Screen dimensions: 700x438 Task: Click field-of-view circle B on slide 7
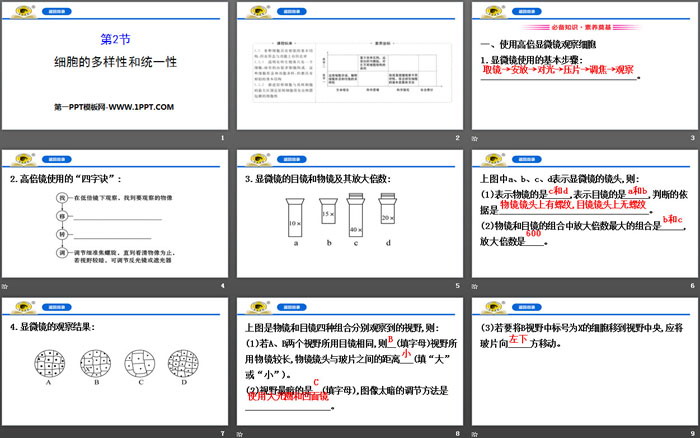(96, 363)
